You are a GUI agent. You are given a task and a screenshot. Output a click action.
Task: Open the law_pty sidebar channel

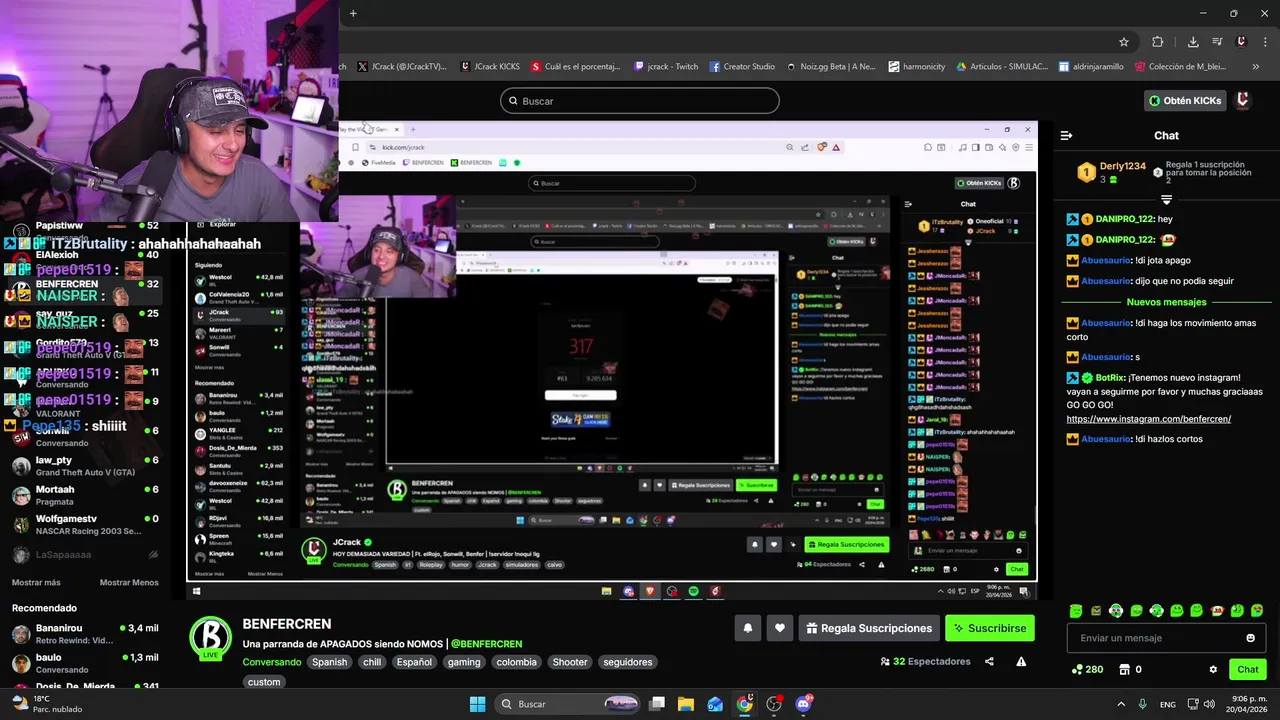[x=85, y=466]
